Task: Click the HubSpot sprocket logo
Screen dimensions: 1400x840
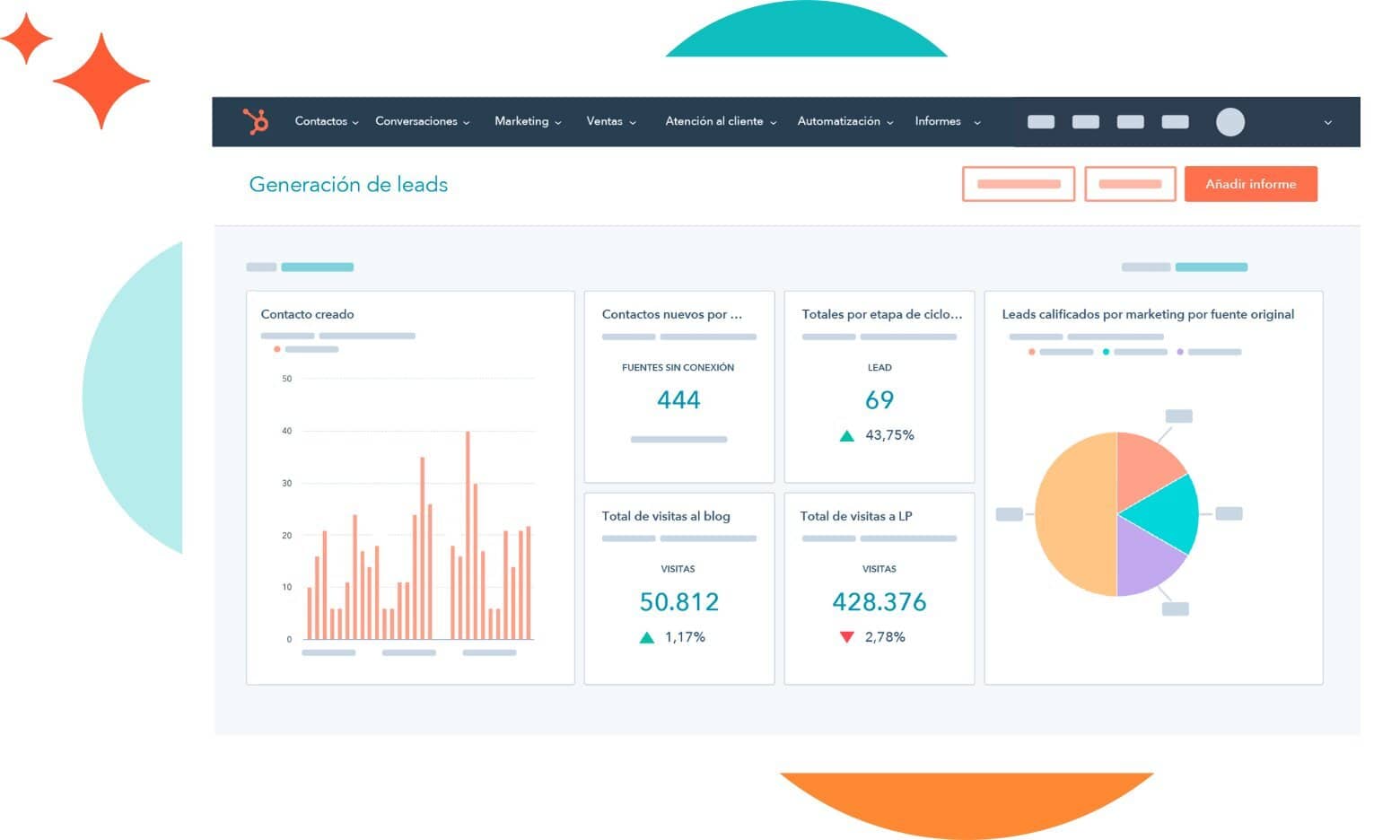Action: tap(256, 121)
